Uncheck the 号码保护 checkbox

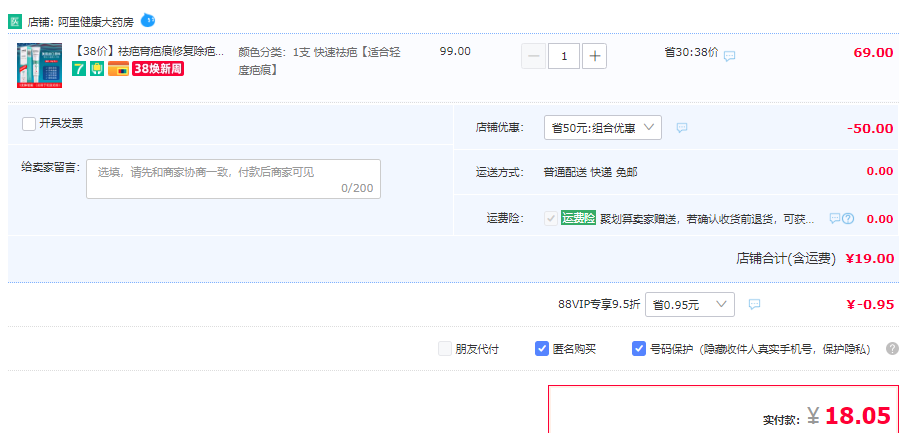tap(638, 349)
